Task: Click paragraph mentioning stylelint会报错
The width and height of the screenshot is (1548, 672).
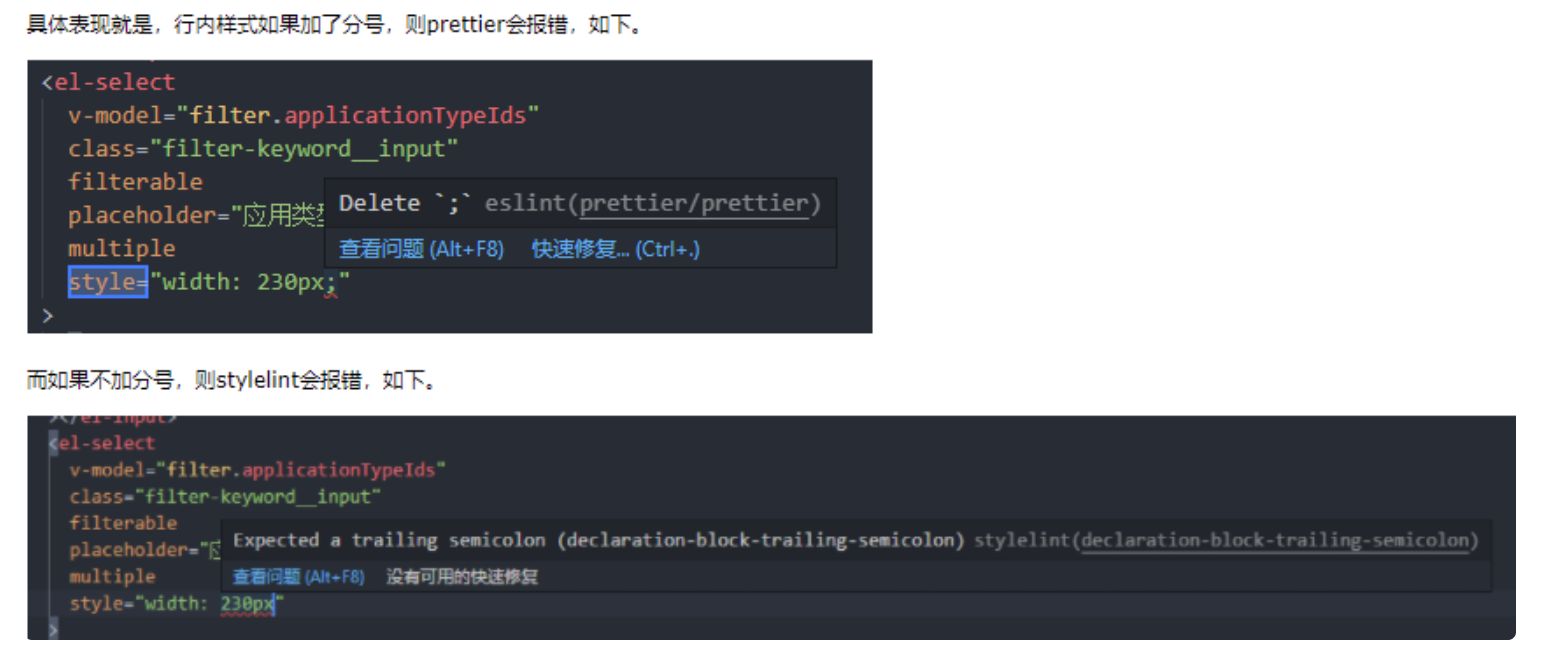Action: coord(231,380)
